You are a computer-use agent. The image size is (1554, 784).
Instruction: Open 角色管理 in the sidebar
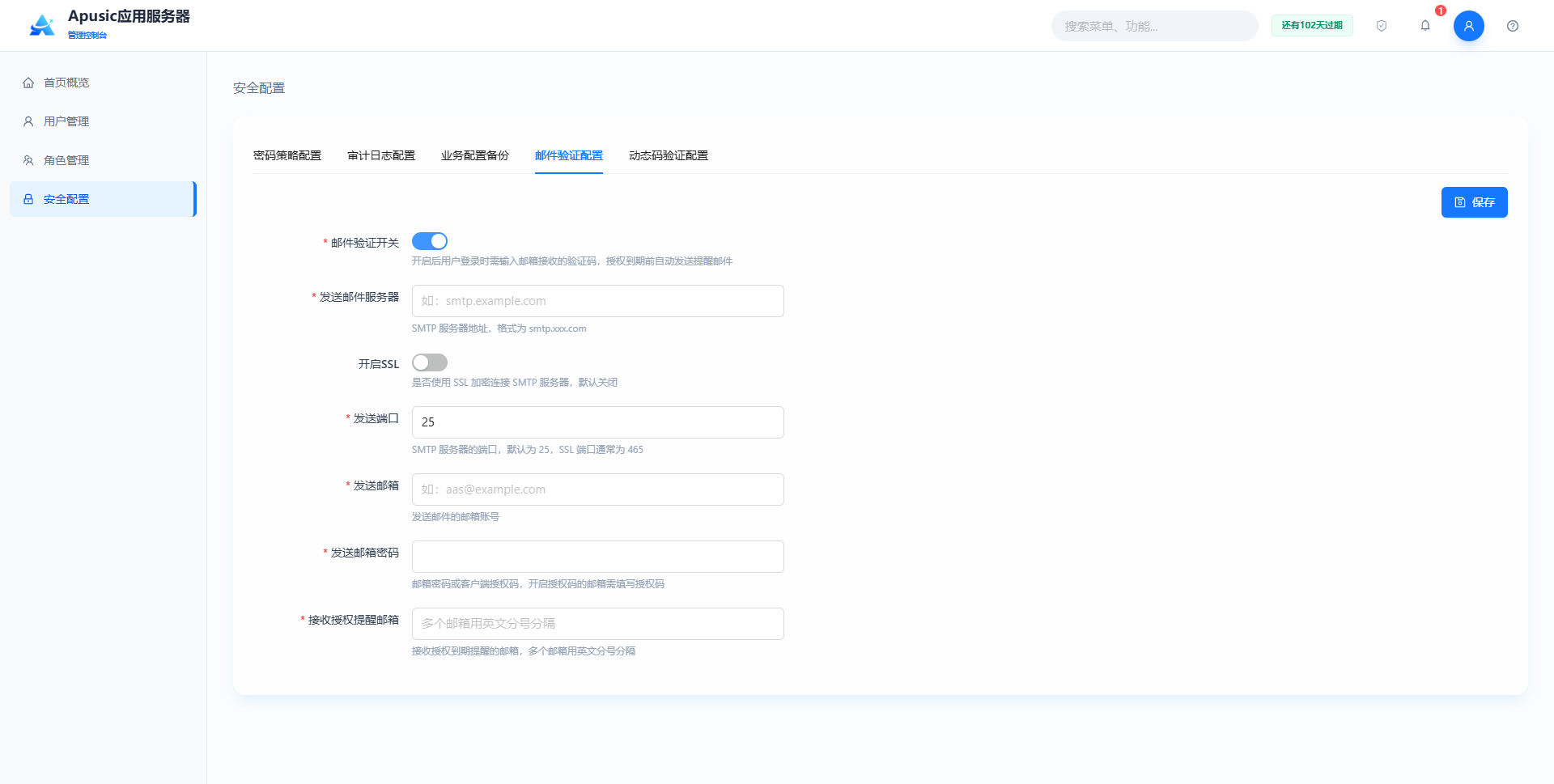click(103, 160)
